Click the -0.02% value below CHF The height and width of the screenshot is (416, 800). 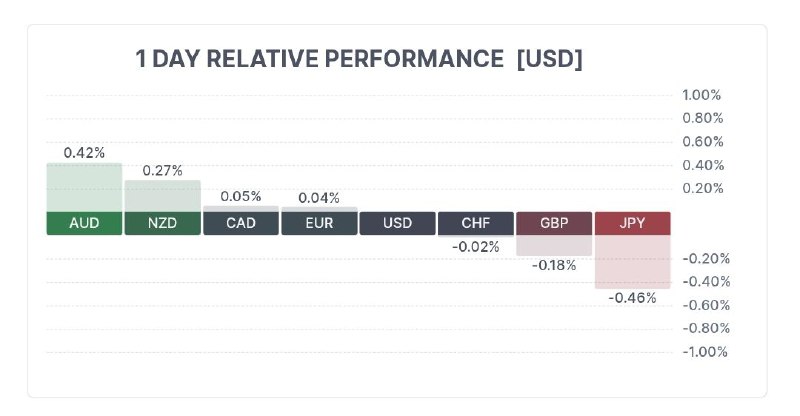point(475,247)
